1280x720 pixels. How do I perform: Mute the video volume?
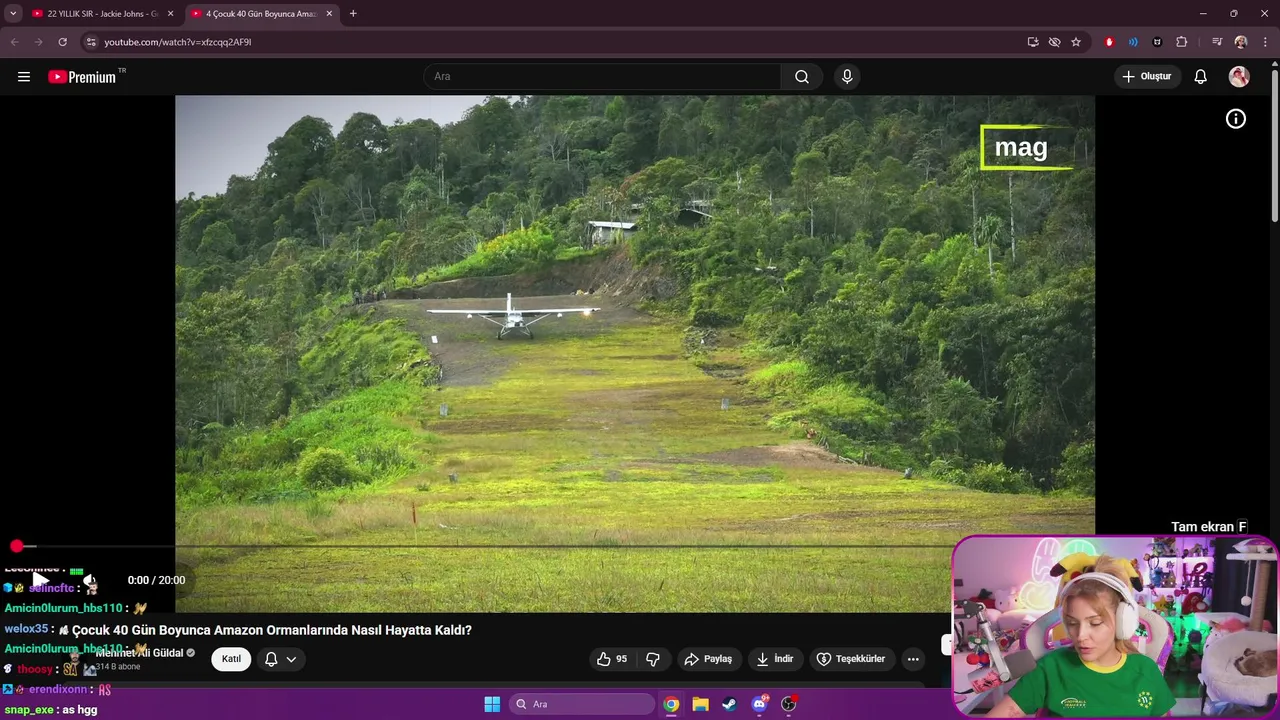click(89, 580)
